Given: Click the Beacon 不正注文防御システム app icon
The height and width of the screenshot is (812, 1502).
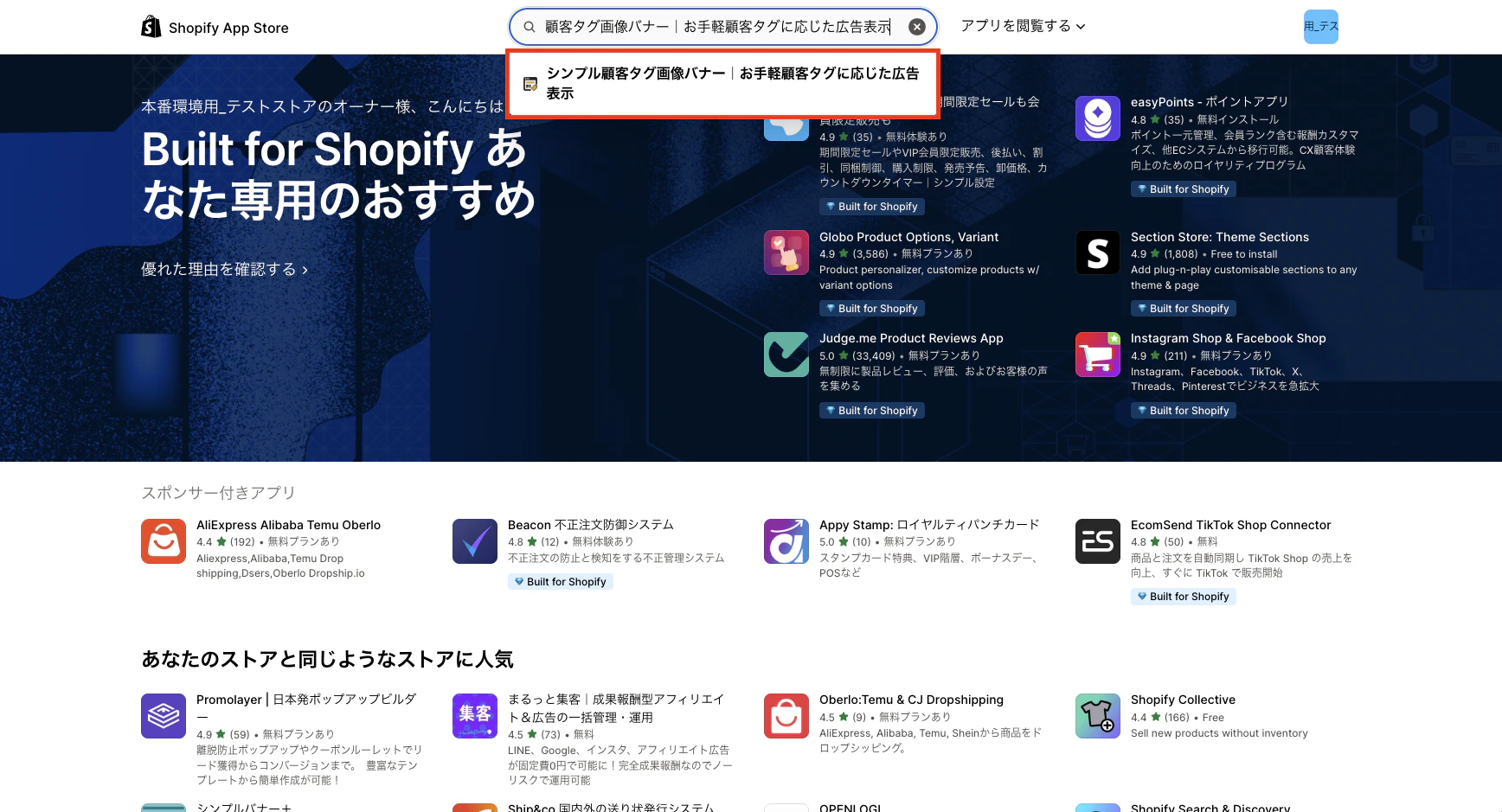Looking at the screenshot, I should (474, 541).
